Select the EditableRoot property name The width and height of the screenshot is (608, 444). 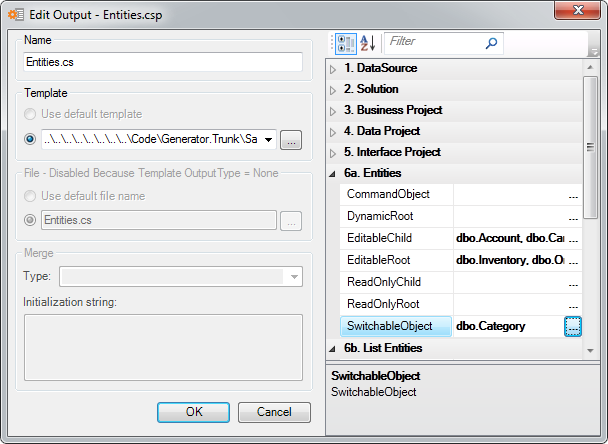(x=396, y=260)
